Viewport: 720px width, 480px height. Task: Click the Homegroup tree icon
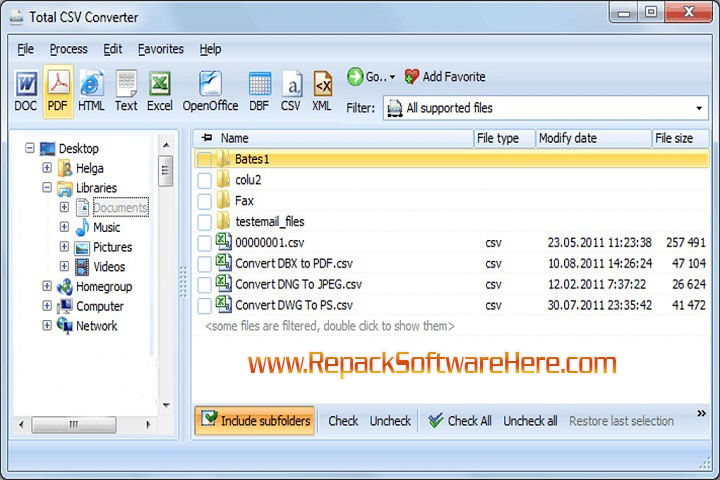coord(65,287)
